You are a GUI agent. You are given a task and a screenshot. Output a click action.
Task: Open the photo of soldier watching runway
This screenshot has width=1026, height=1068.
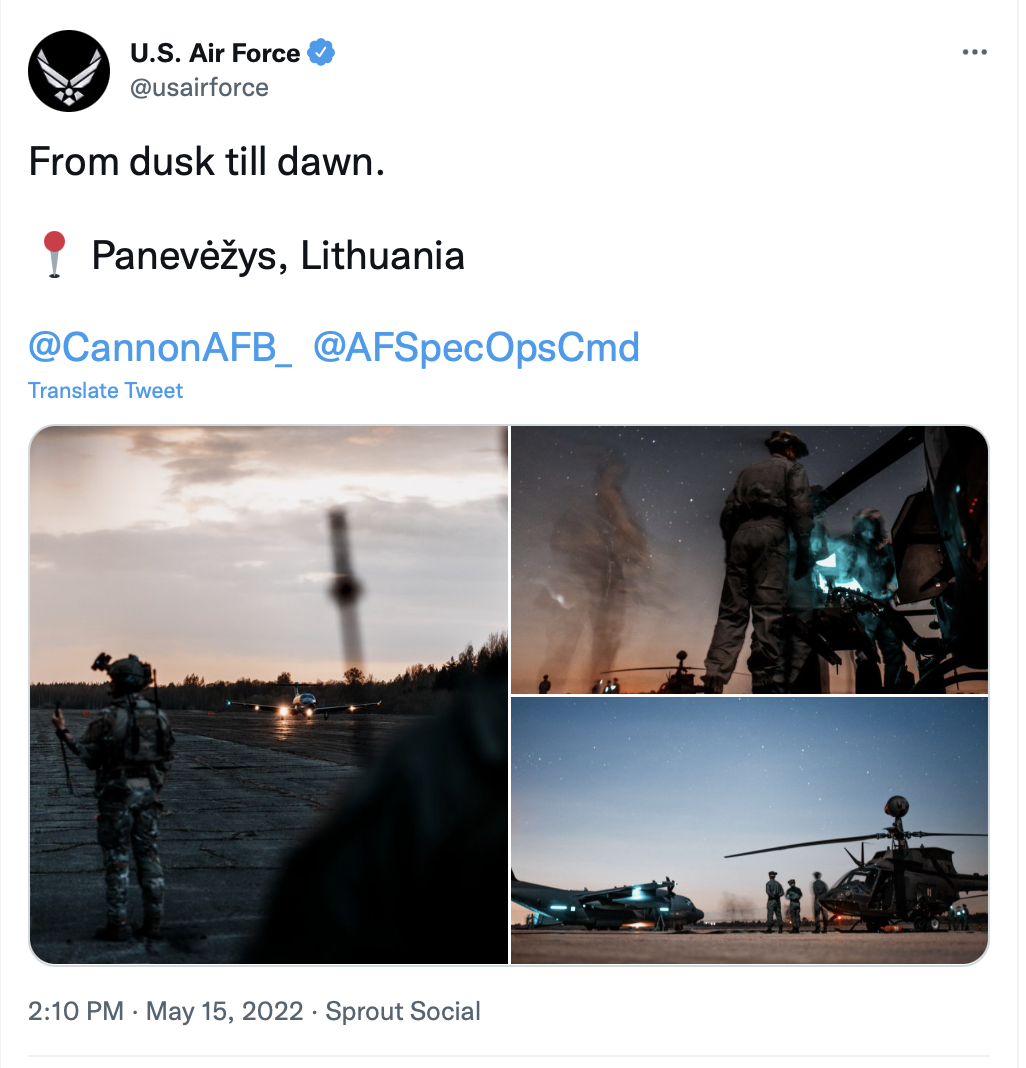click(268, 695)
